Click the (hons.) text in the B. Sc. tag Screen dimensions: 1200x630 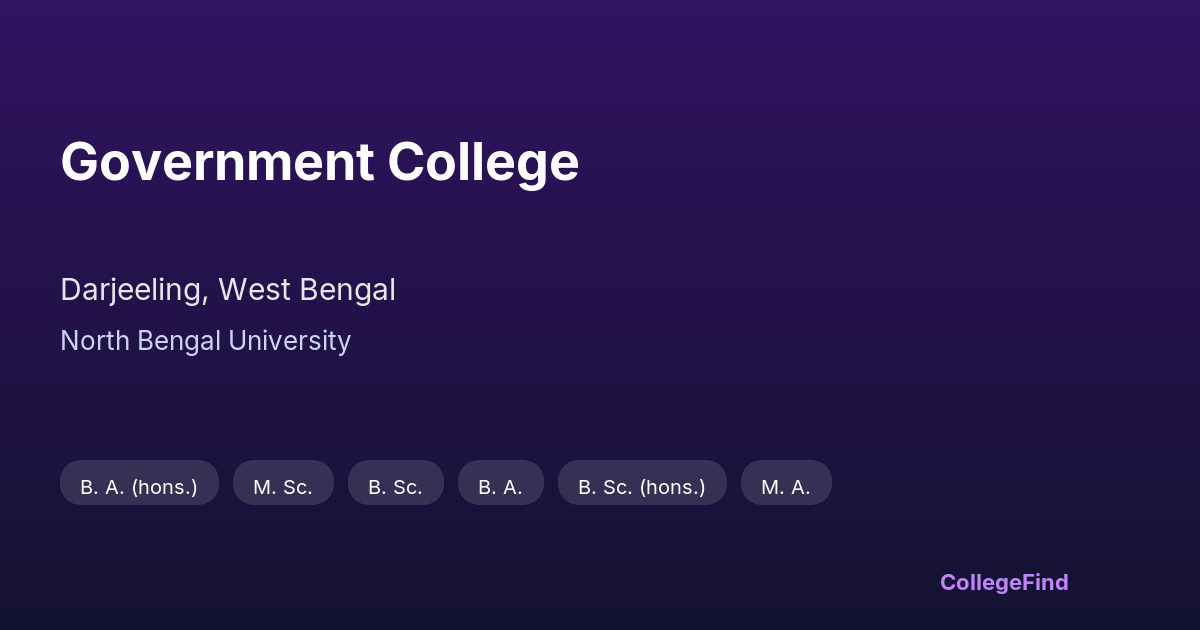tap(672, 487)
